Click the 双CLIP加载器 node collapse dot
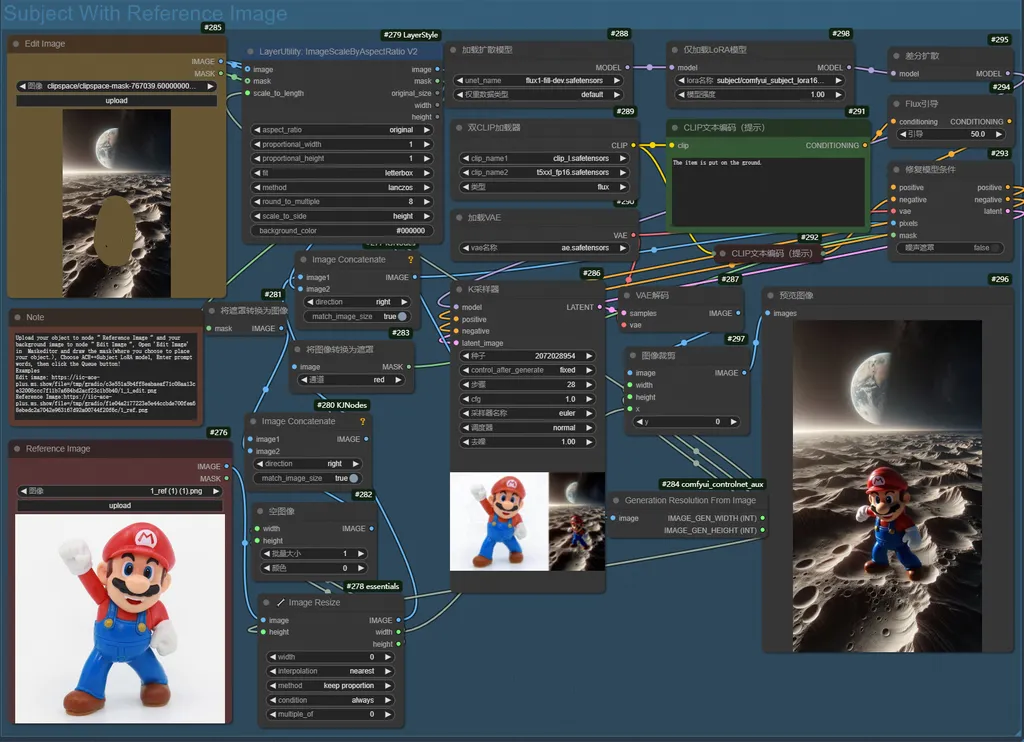 pos(459,128)
